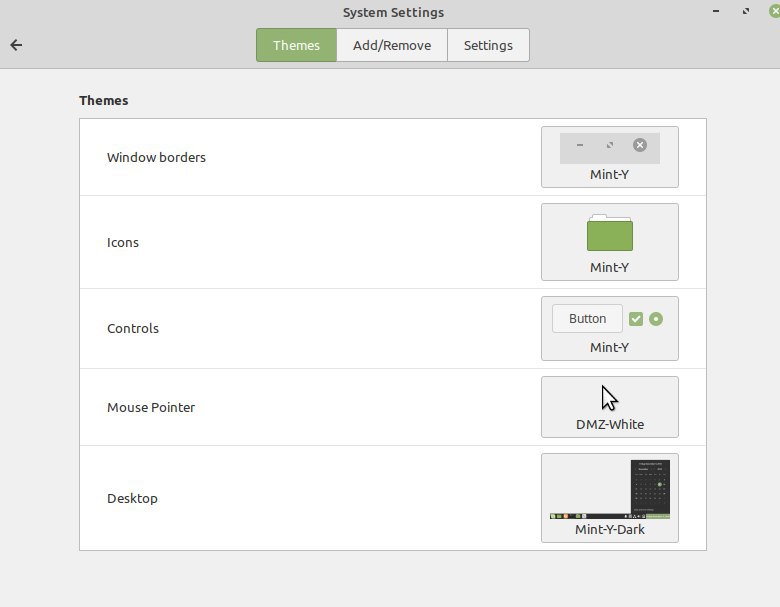The width and height of the screenshot is (780, 607).
Task: Switch to the Settings tab
Action: click(488, 45)
